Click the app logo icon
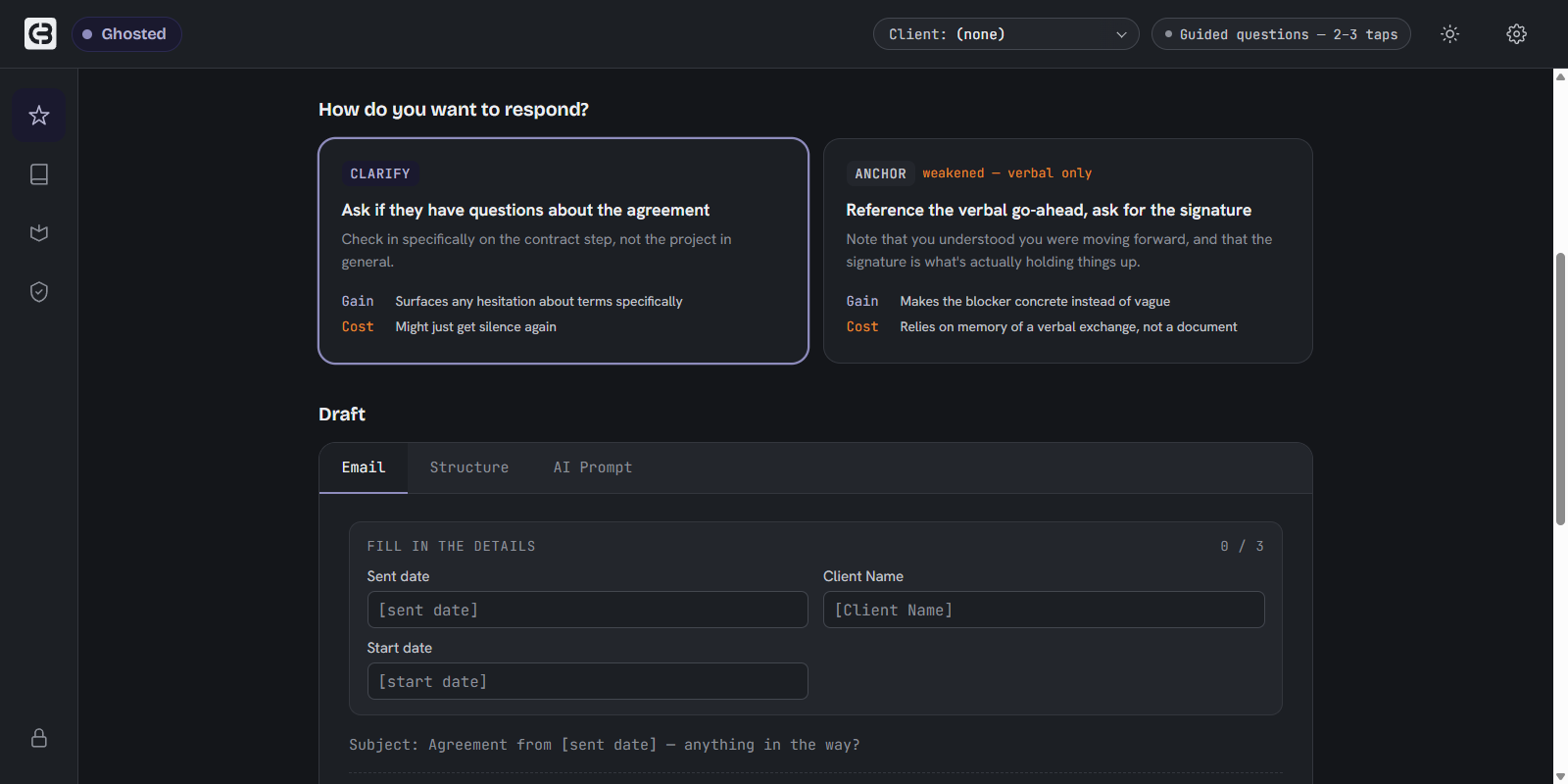The width and height of the screenshot is (1568, 784). [40, 34]
